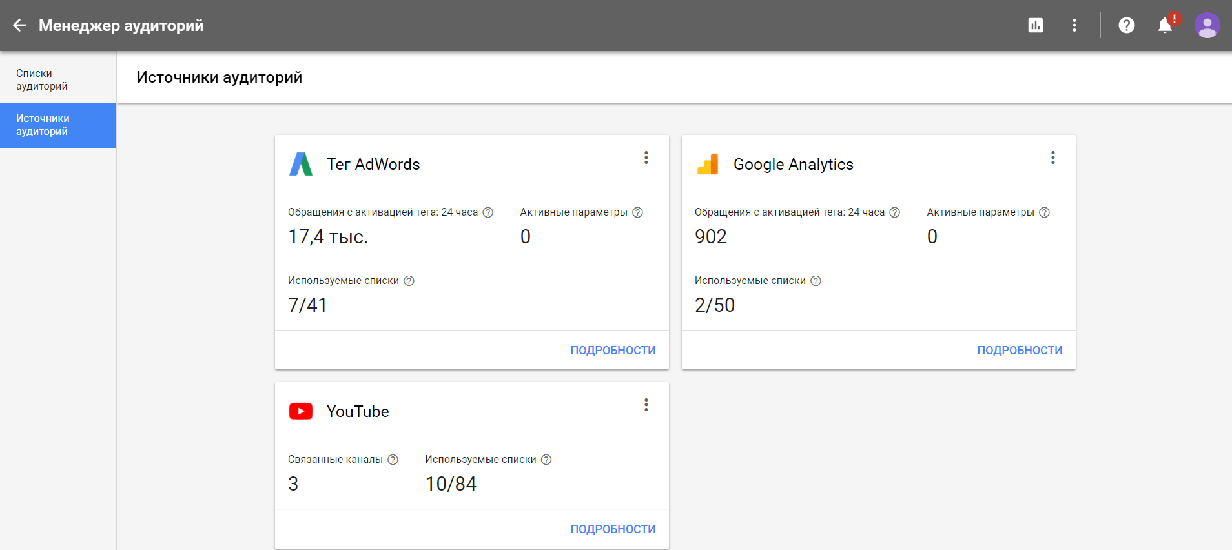Click the back arrow in the header
The height and width of the screenshot is (550, 1232).
pos(19,26)
